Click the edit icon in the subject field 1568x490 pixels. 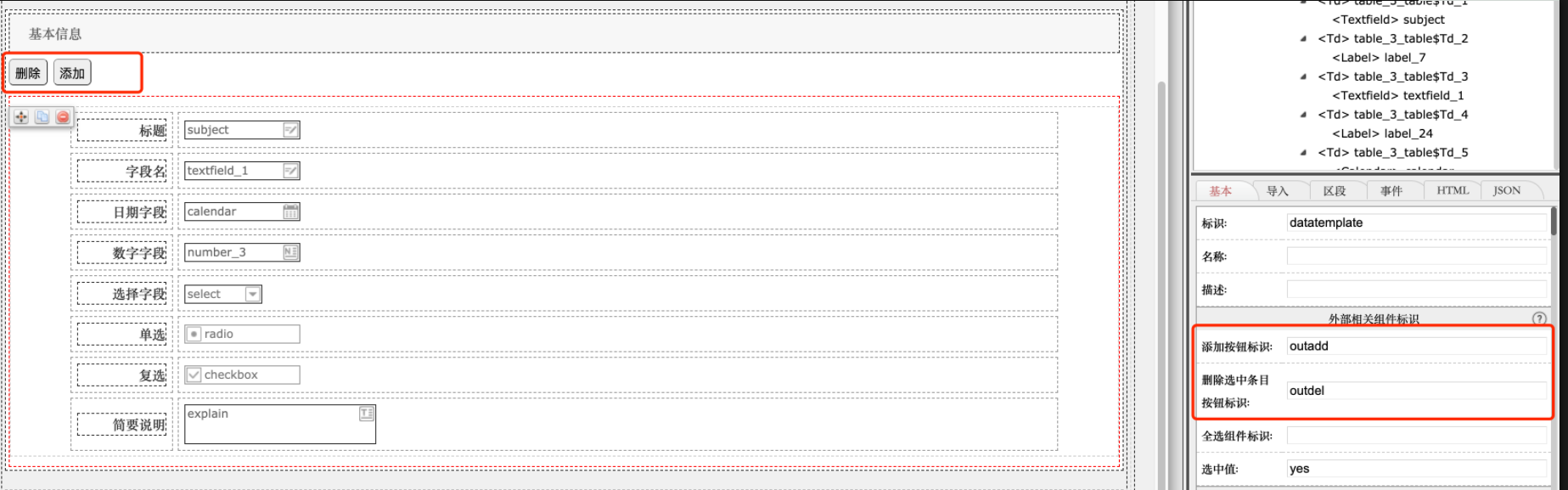point(290,130)
